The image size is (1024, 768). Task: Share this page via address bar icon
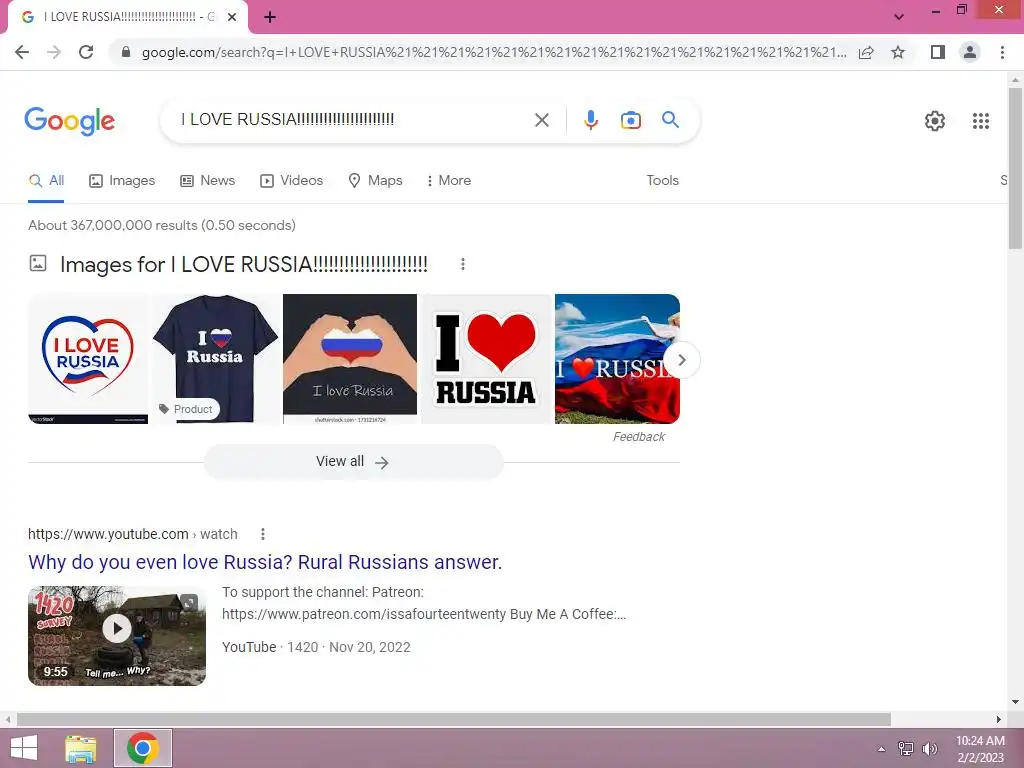(x=866, y=52)
